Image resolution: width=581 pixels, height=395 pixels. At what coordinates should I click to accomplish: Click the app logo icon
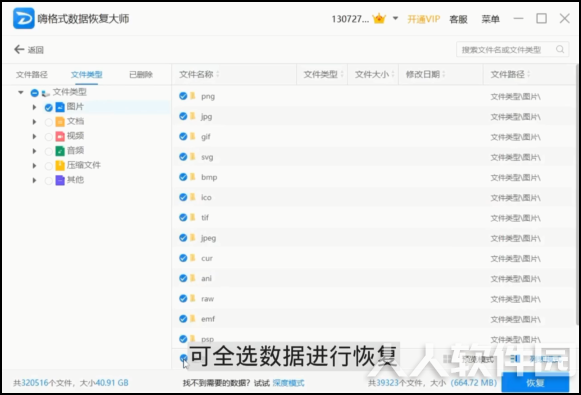coord(24,18)
